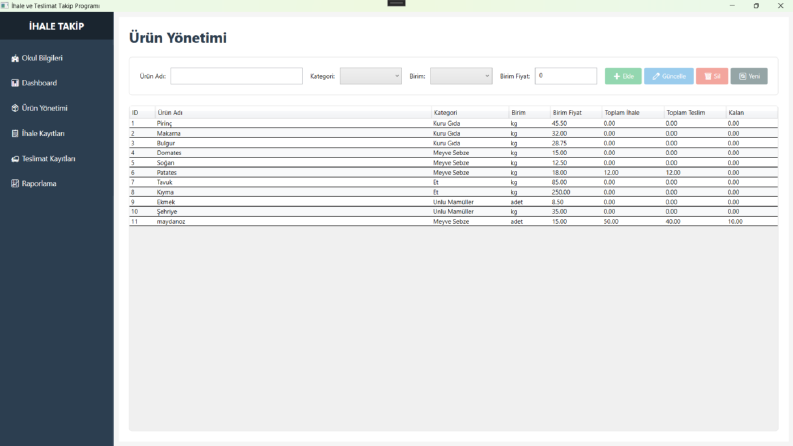Image resolution: width=793 pixels, height=446 pixels.
Task: Go to Dashboard page
Action: [x=57, y=83]
